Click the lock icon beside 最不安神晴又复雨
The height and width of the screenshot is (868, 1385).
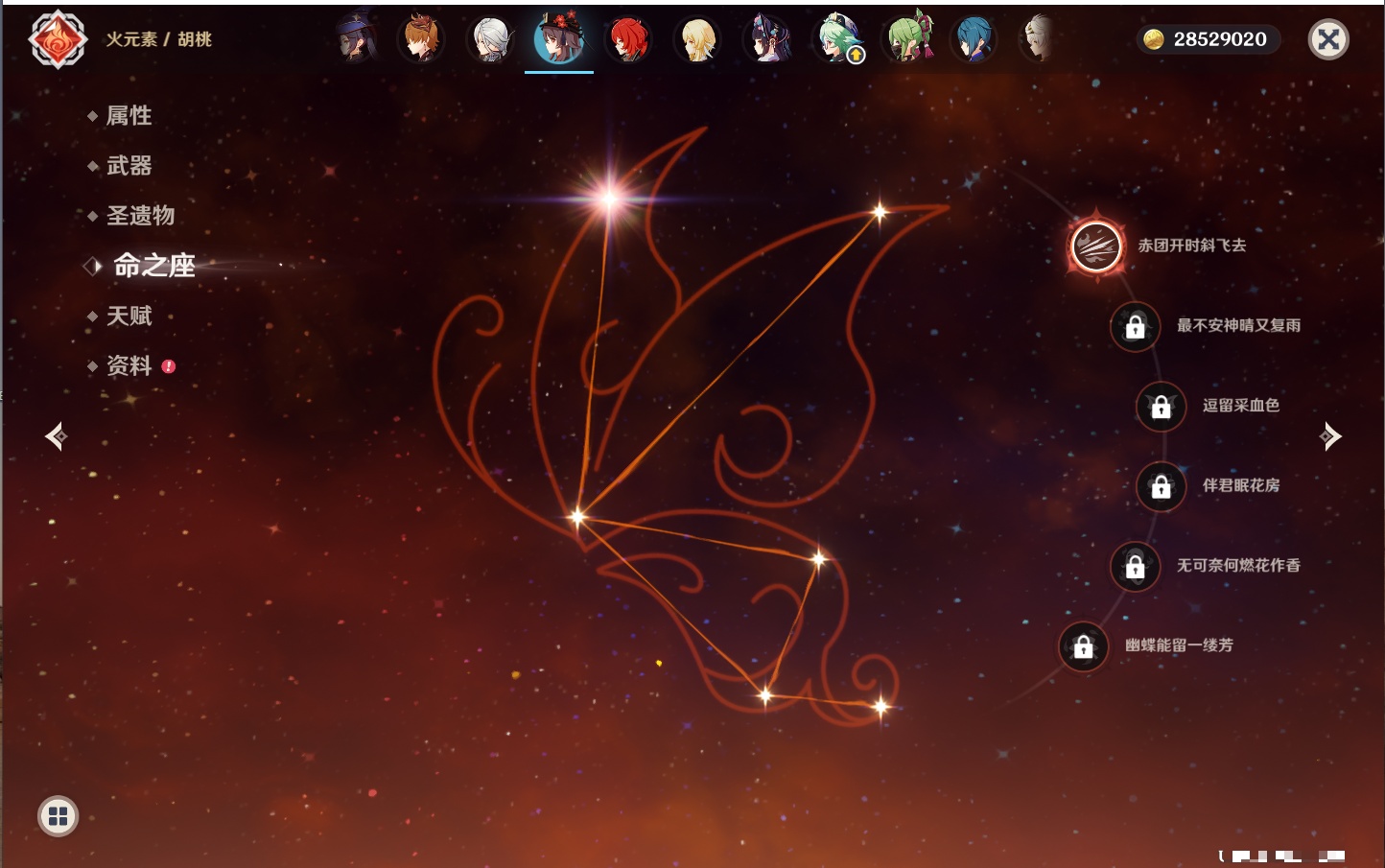coord(1135,326)
